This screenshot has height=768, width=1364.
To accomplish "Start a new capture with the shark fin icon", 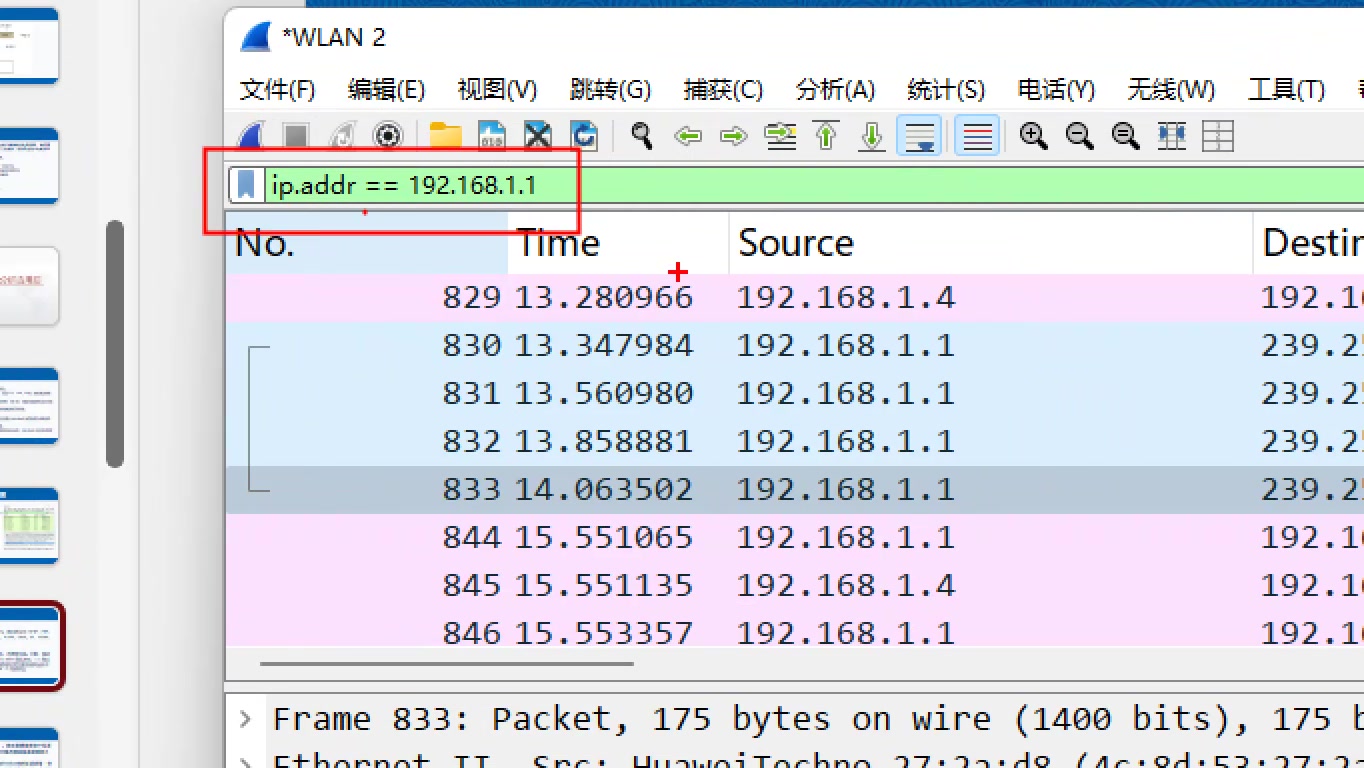I will 251,135.
